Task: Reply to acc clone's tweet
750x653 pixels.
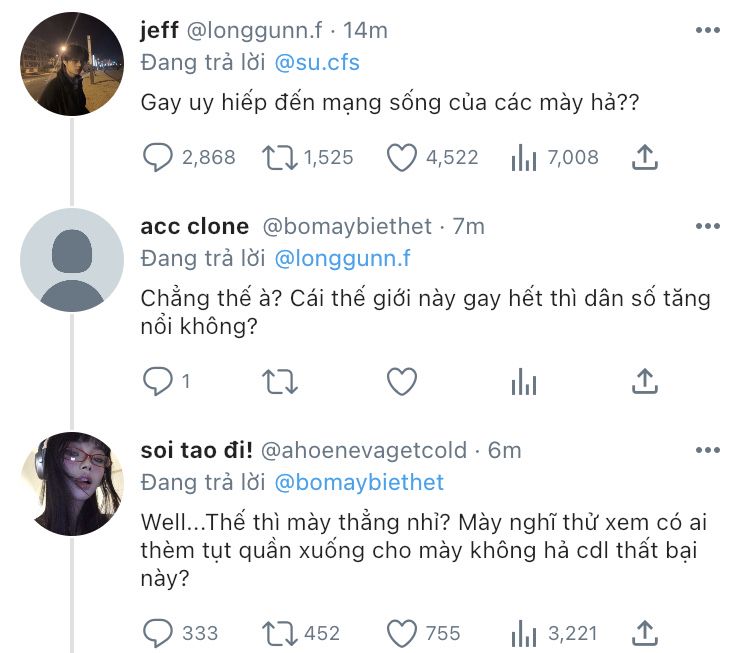Action: pos(159,381)
